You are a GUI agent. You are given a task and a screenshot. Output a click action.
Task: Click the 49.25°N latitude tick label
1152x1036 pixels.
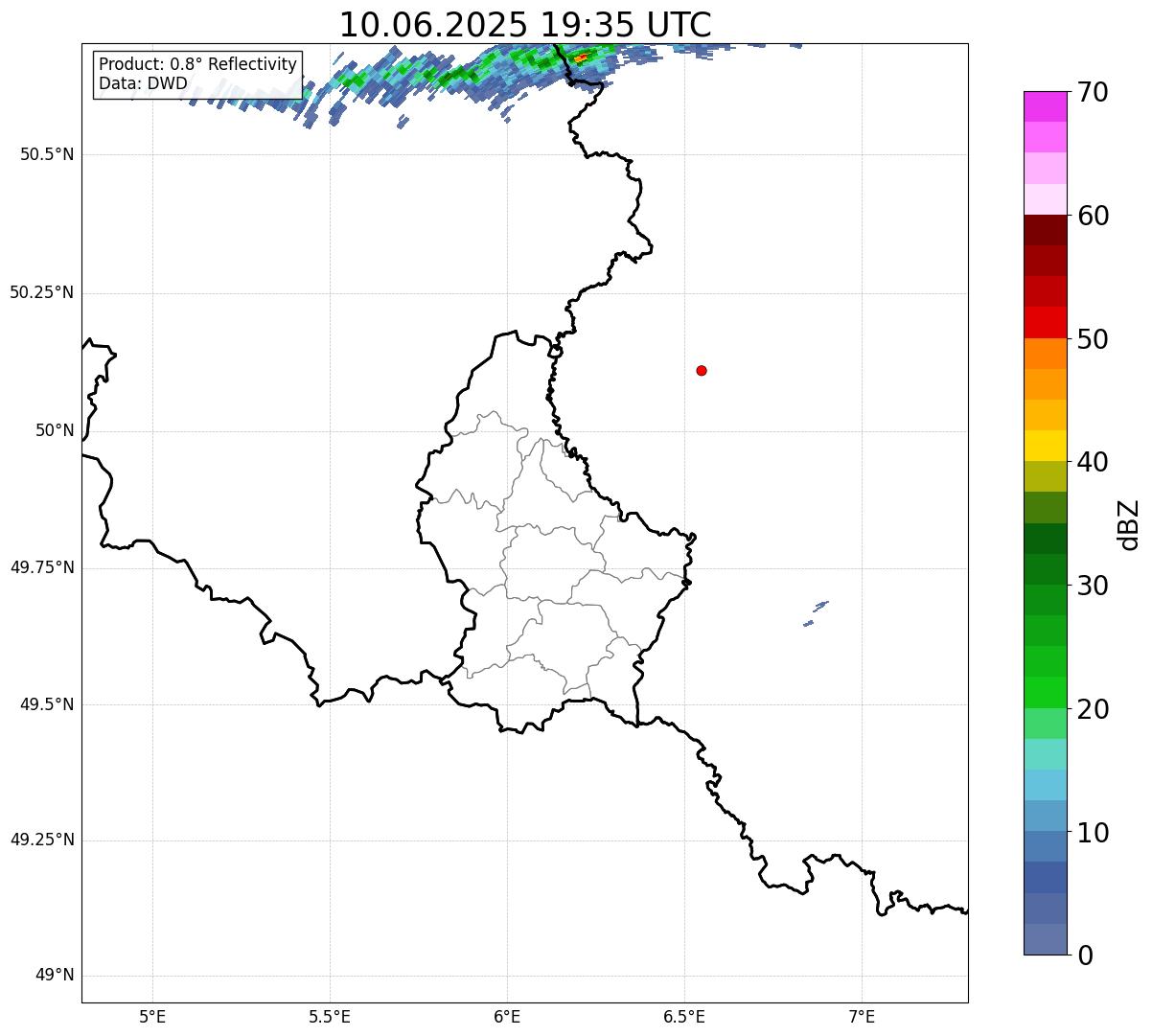point(42,840)
